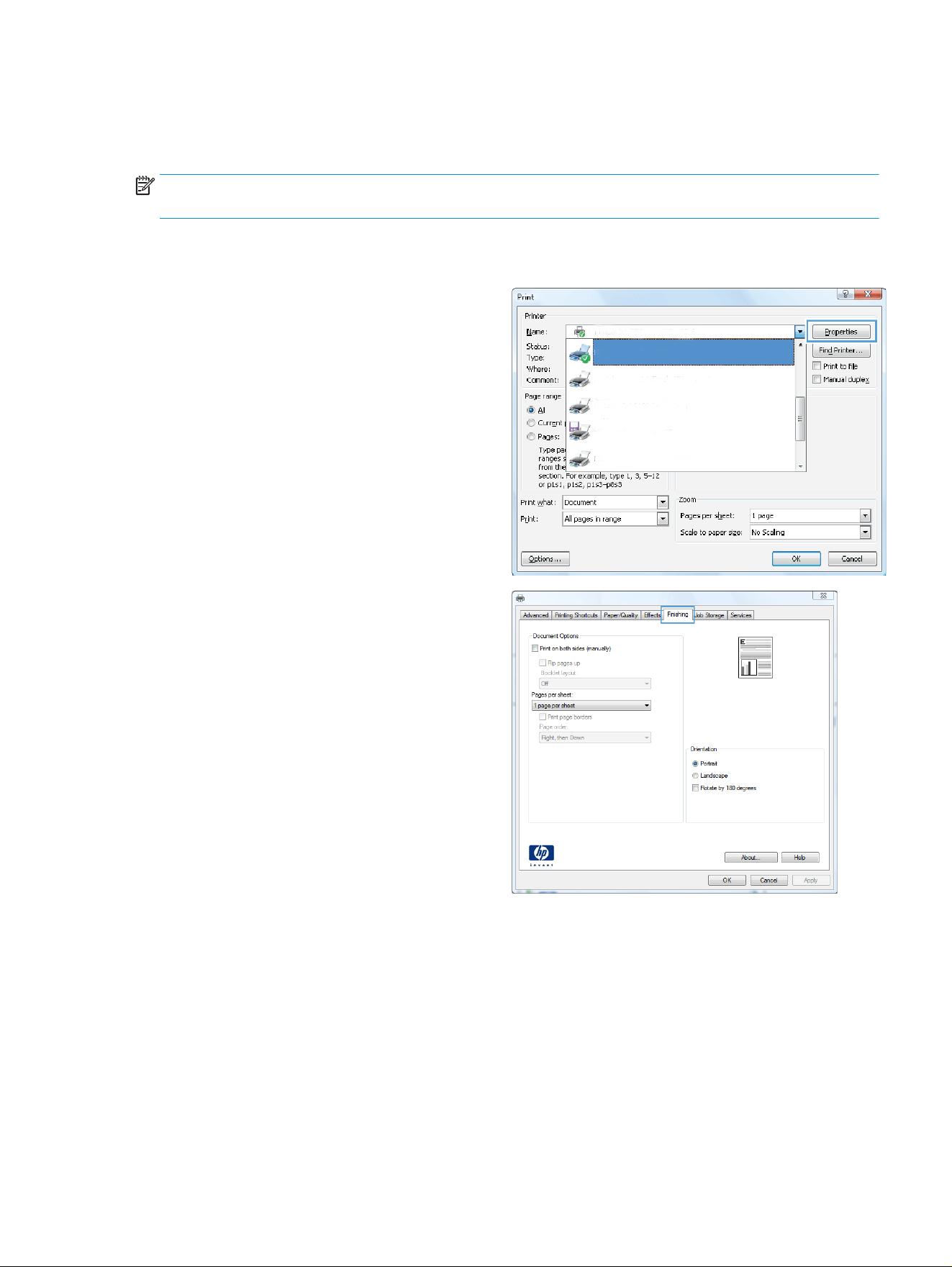Click the Options button in Print dialog
The image size is (952, 1267).
coord(545,559)
